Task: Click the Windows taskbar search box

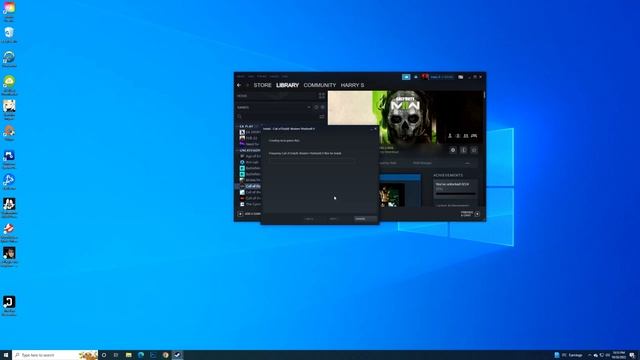Action: (55, 355)
